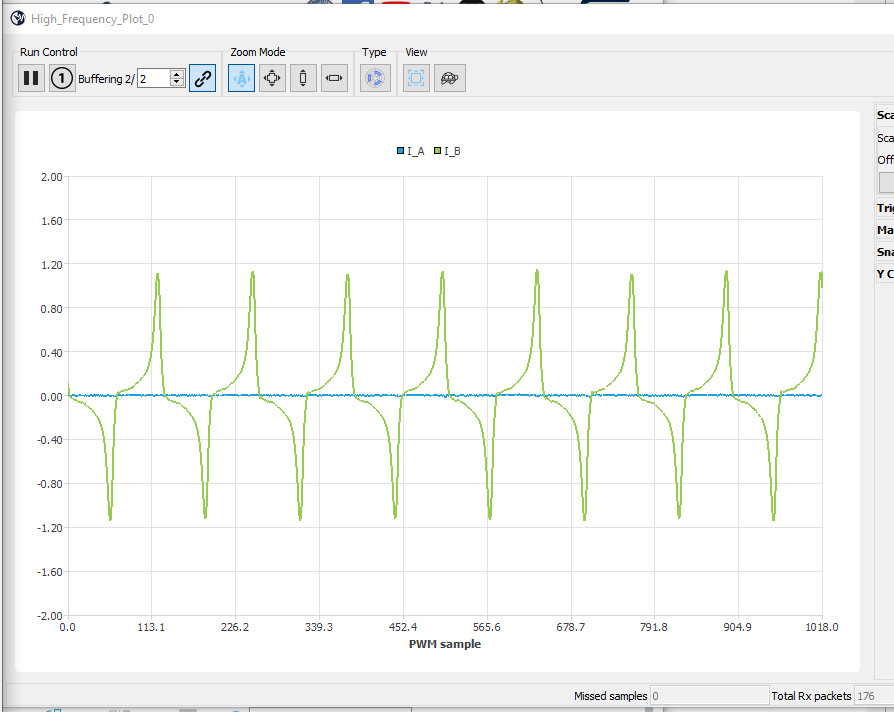Click the Missed samples value field

click(x=707, y=695)
